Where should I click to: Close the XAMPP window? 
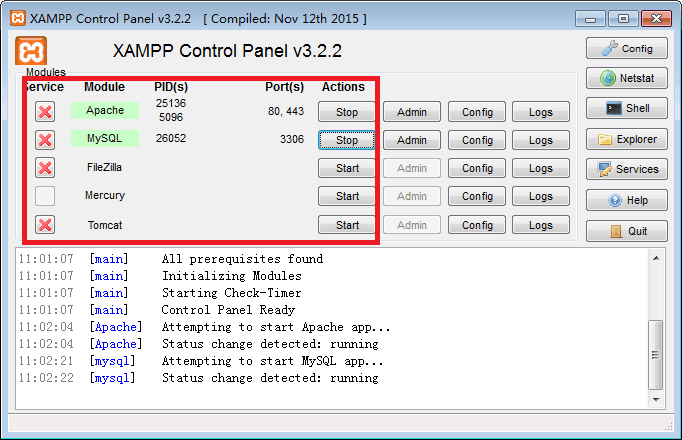coord(656,19)
